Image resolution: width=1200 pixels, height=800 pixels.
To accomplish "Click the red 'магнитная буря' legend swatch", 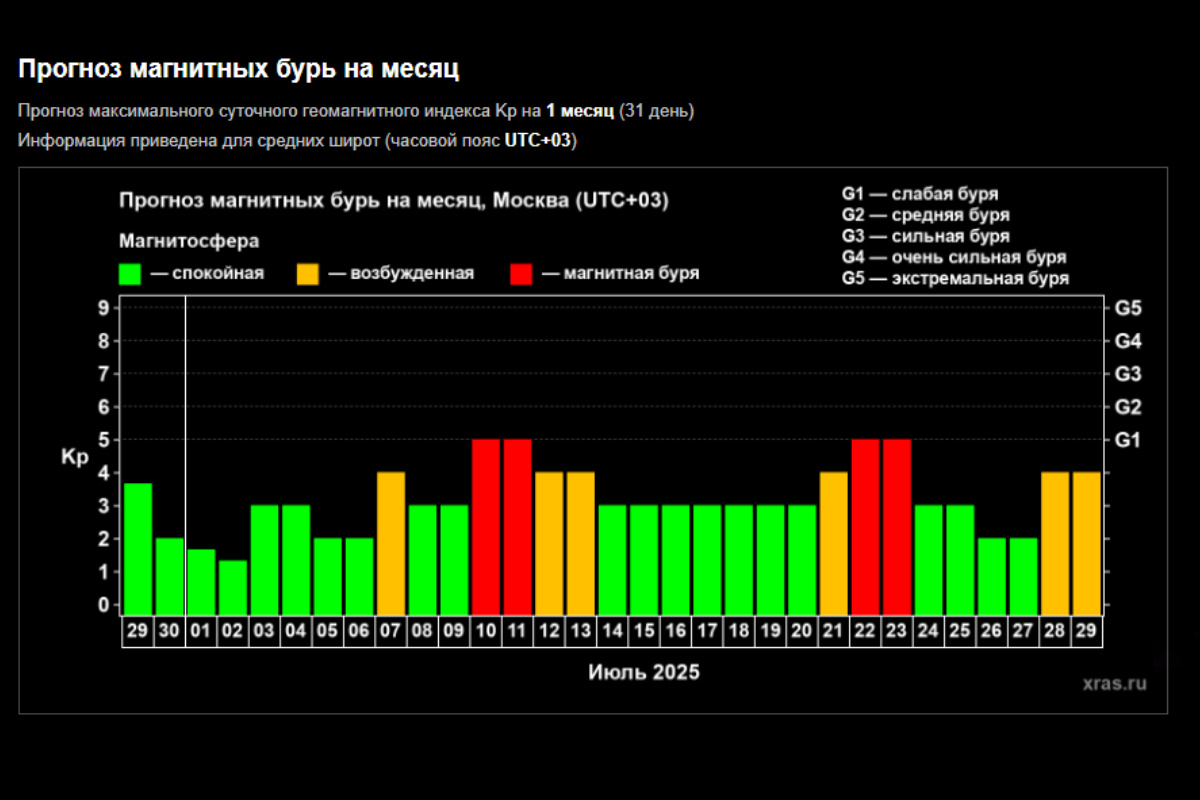I will pyautogui.click(x=521, y=274).
